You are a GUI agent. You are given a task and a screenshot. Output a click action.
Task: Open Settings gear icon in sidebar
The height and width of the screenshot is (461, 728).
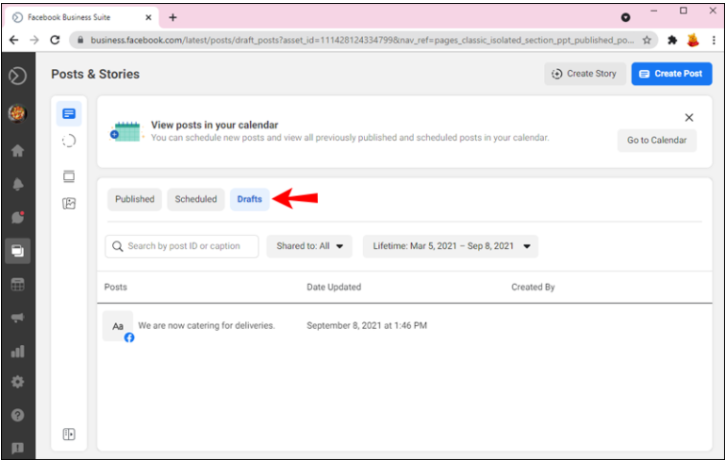pos(18,382)
